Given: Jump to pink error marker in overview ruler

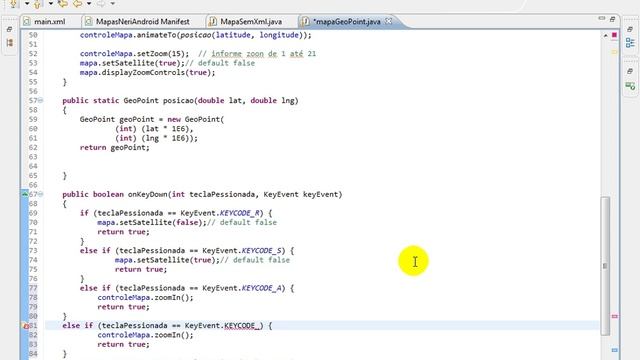Looking at the screenshot, I should point(614,316).
